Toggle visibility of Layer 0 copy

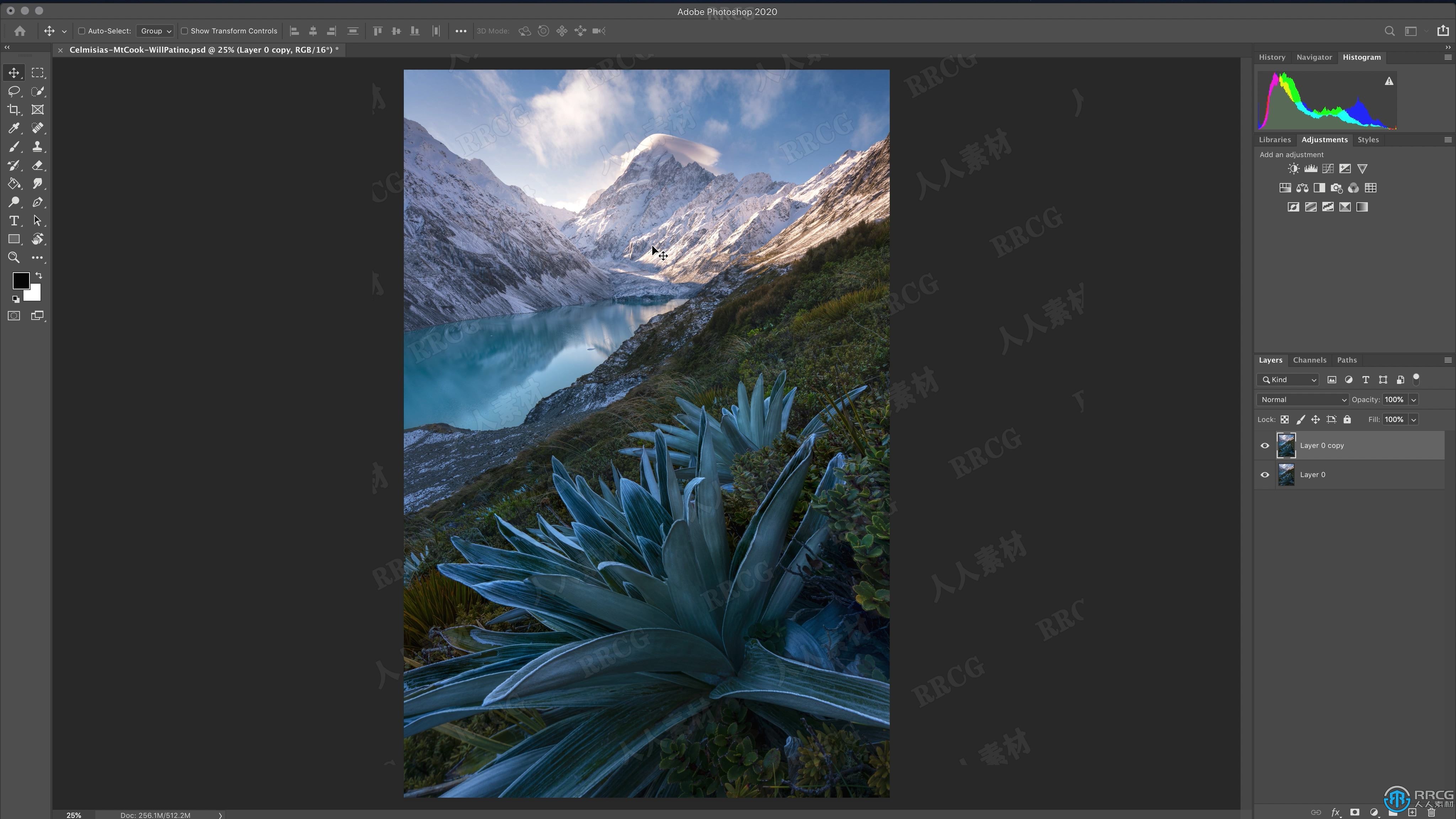[1265, 445]
